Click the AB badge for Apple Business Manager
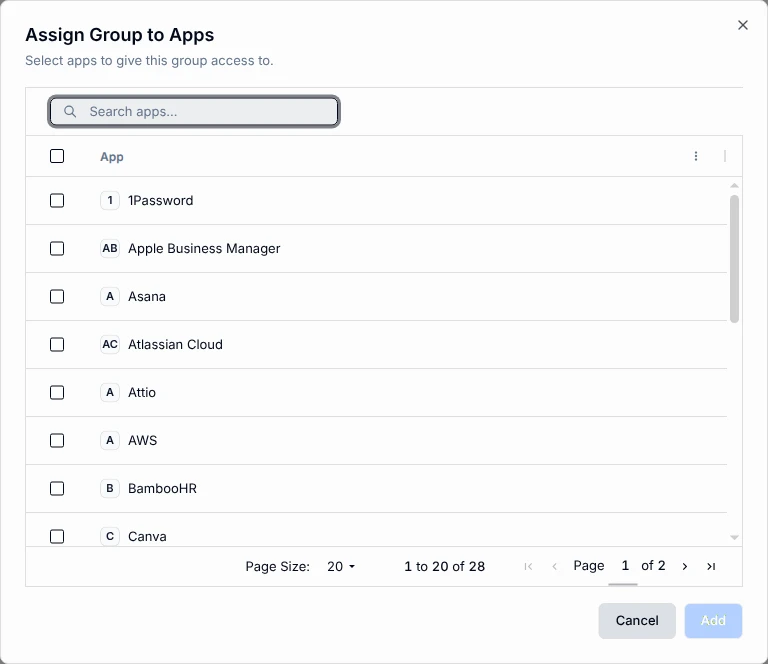 coord(110,248)
